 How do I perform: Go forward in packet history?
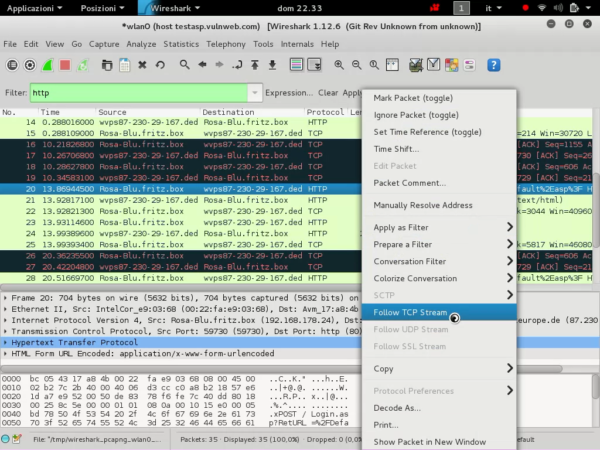[x=219, y=65]
